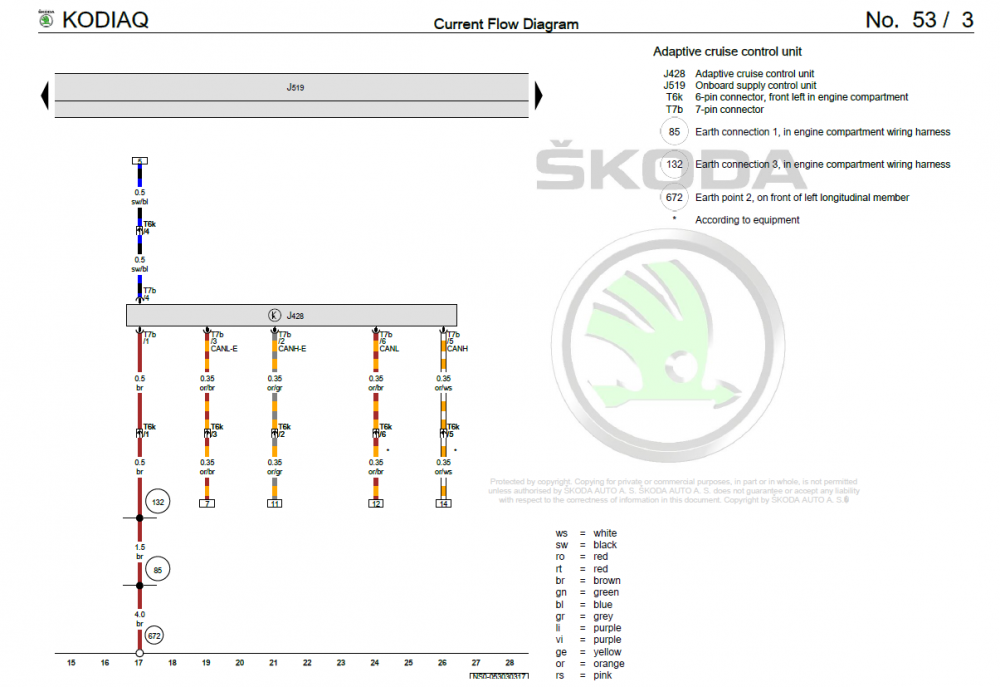Click the CANH pin label at T7b/5

click(457, 349)
